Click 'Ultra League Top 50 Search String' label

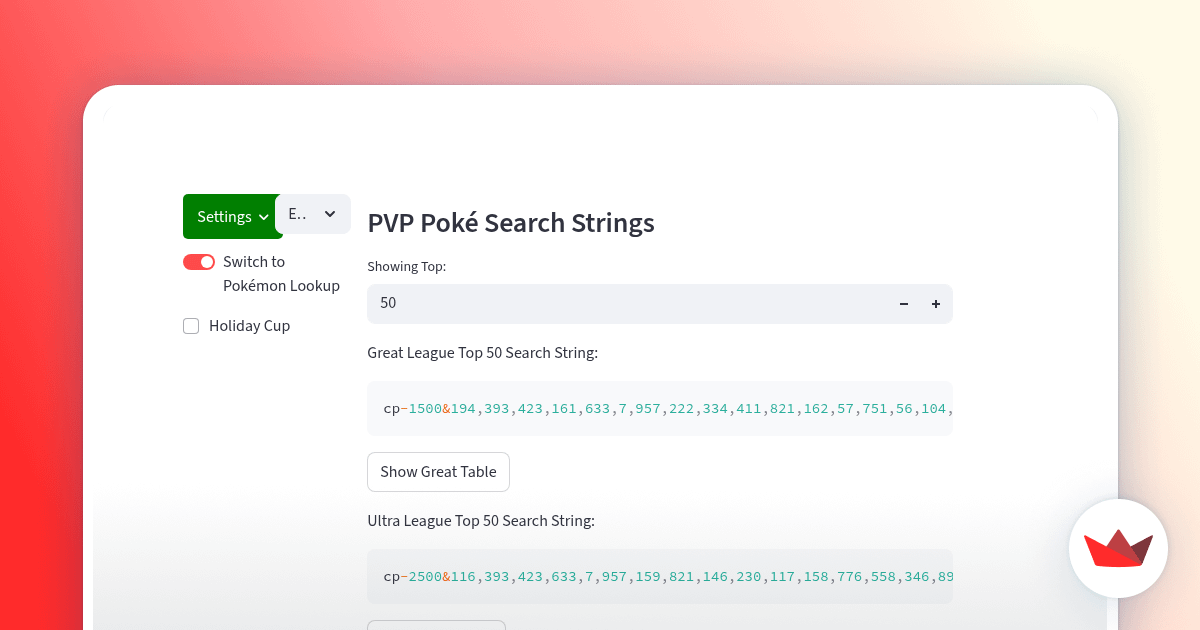(x=481, y=521)
